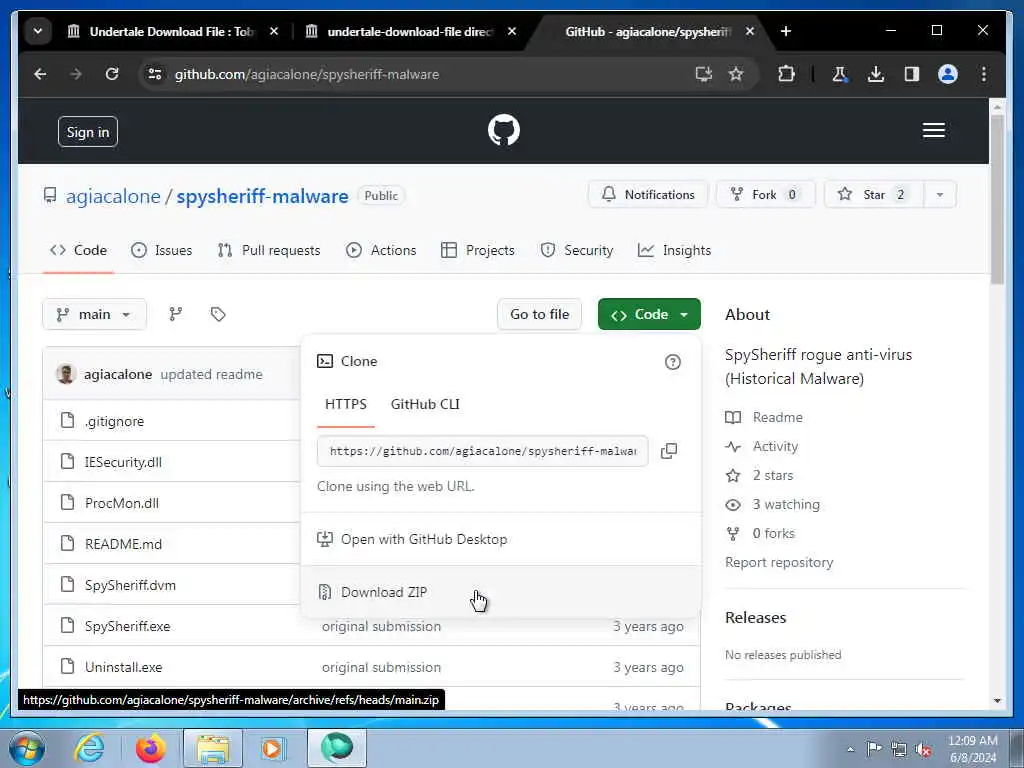Open new browser tab with plus

pos(786,31)
